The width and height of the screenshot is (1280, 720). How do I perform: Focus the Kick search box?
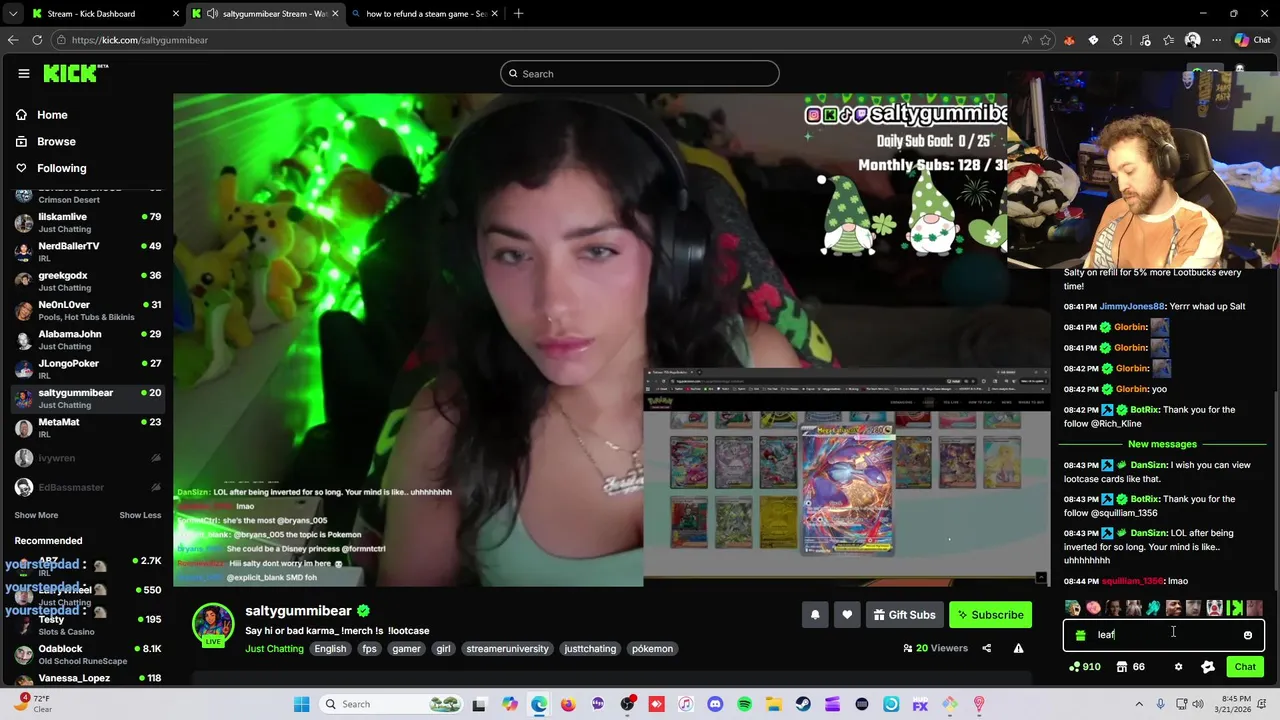pos(640,73)
